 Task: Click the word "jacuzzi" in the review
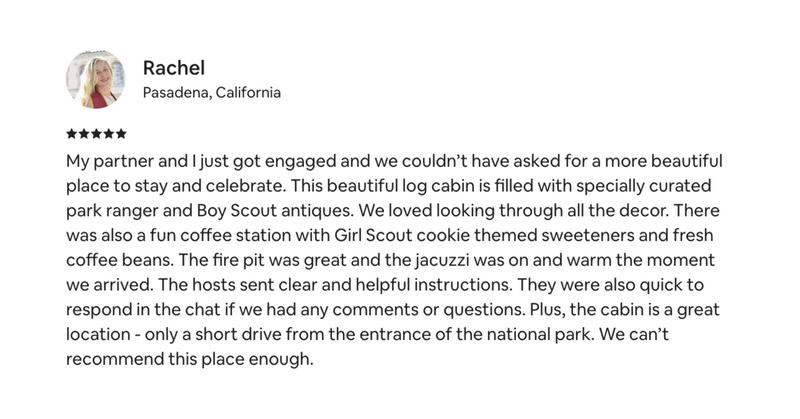click(442, 260)
